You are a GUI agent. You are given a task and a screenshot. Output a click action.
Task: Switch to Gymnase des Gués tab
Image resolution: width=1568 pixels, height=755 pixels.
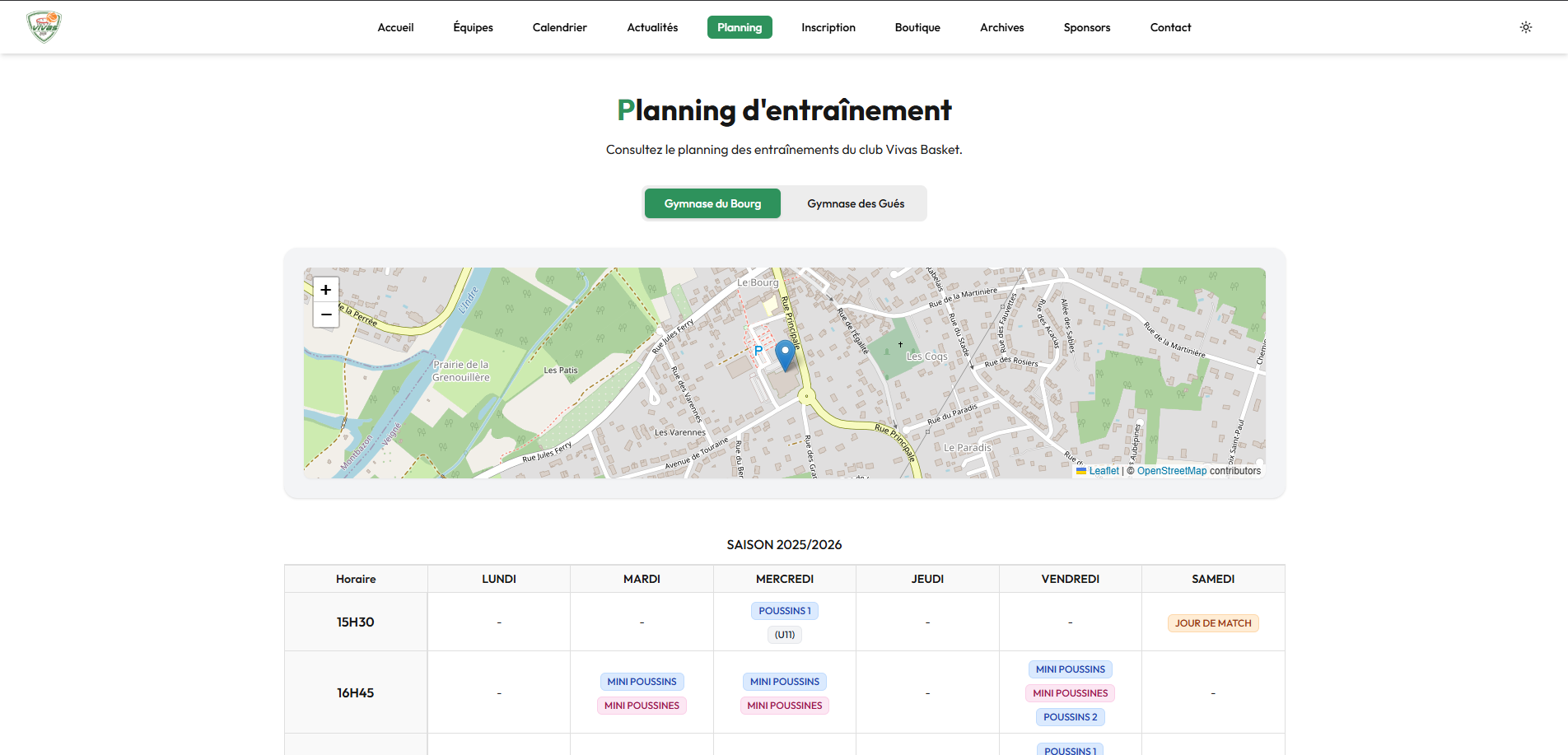pos(856,203)
